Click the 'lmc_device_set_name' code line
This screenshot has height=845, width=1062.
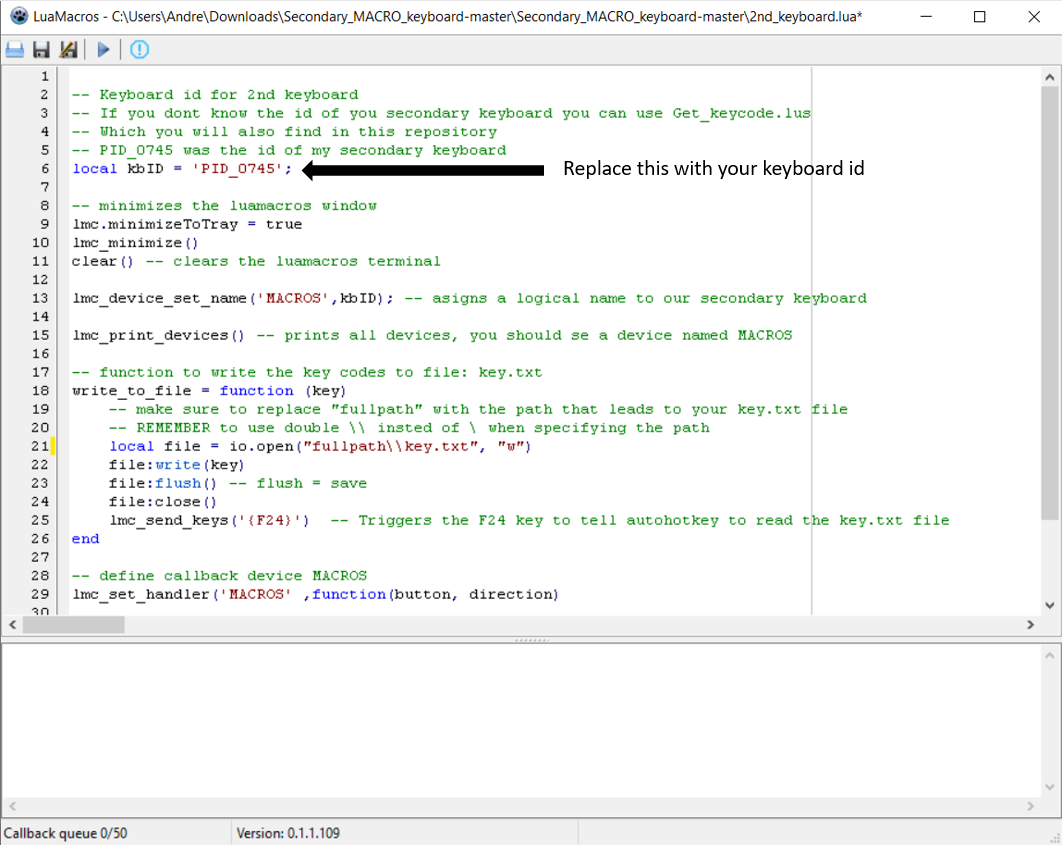click(232, 298)
